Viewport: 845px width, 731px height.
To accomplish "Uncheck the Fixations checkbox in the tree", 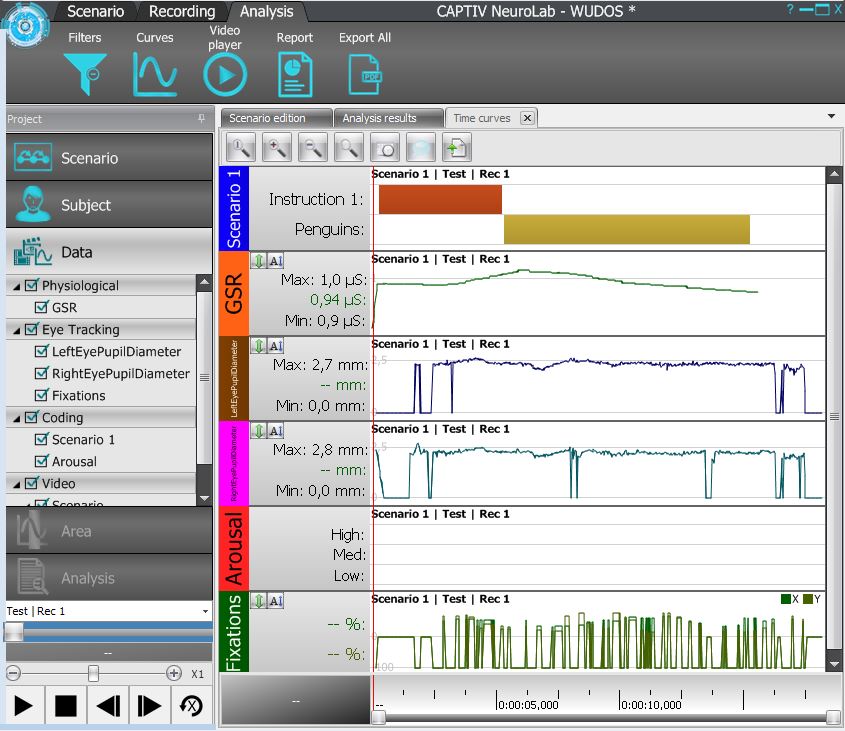I will (x=41, y=395).
